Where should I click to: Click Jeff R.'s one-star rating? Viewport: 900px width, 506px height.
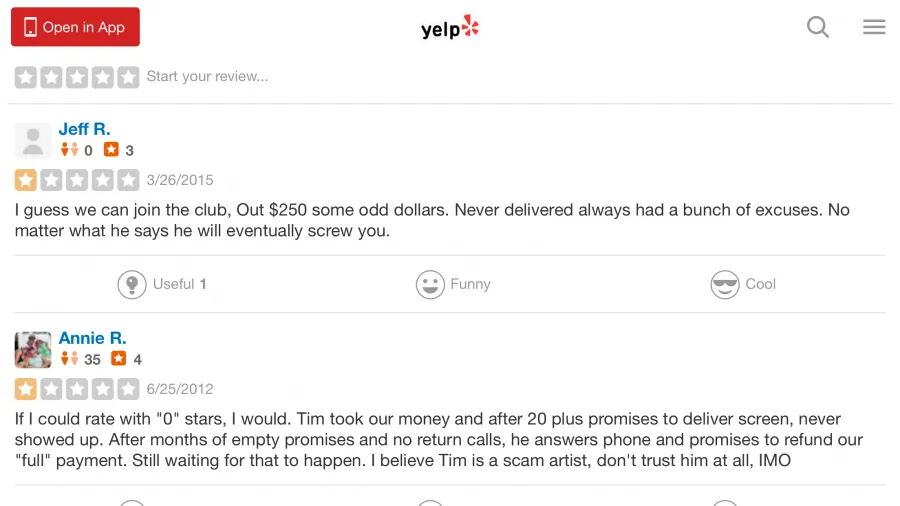77,180
